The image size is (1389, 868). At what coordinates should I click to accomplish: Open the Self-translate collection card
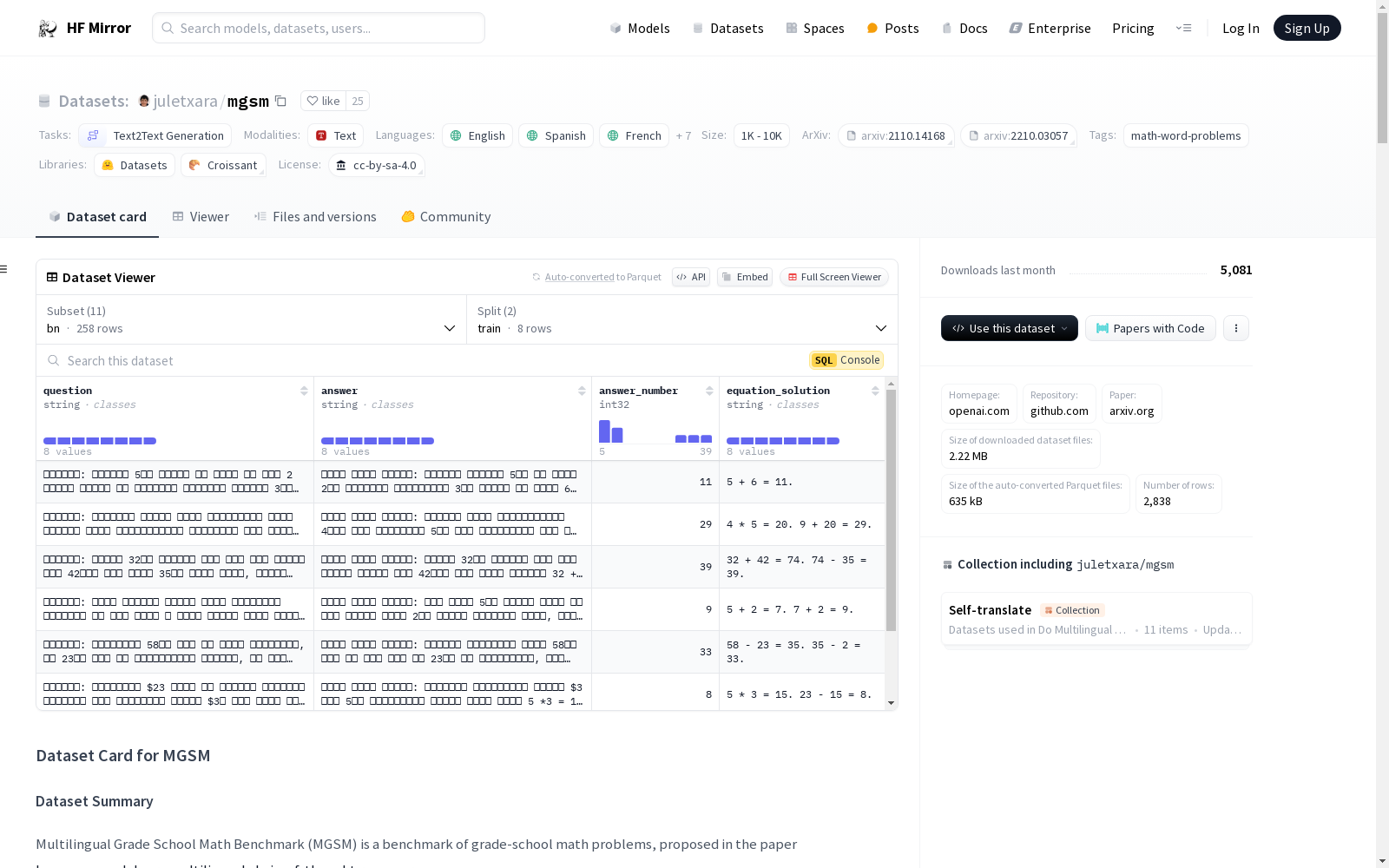point(1096,620)
